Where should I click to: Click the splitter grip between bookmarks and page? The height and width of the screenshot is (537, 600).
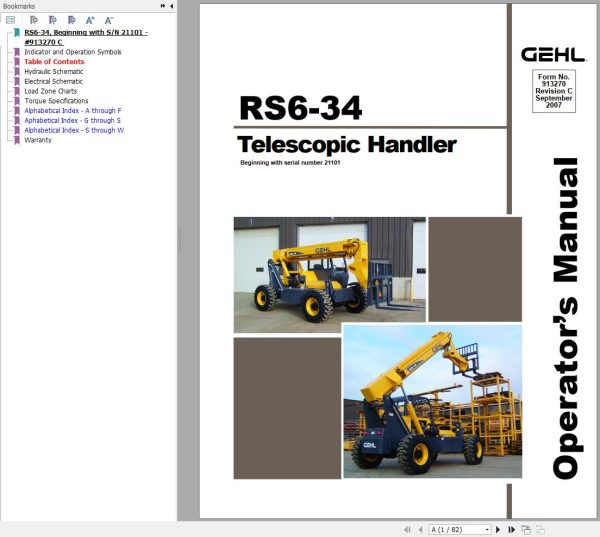(x=179, y=240)
